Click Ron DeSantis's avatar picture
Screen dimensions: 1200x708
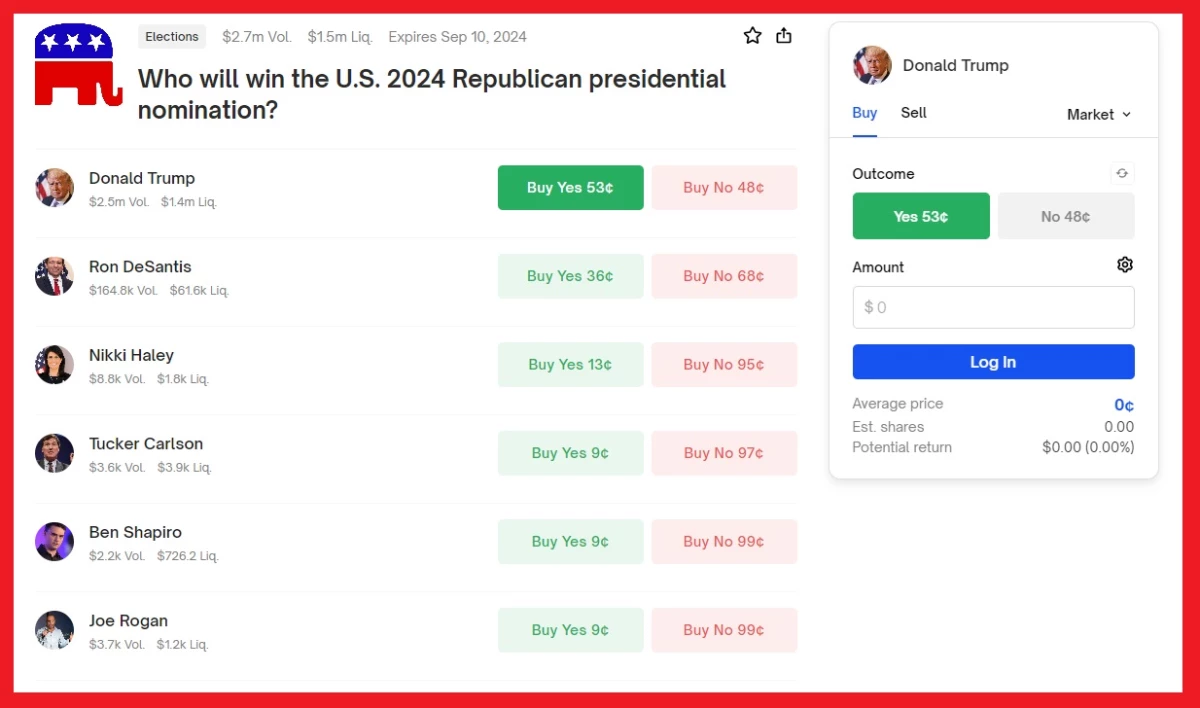54,276
